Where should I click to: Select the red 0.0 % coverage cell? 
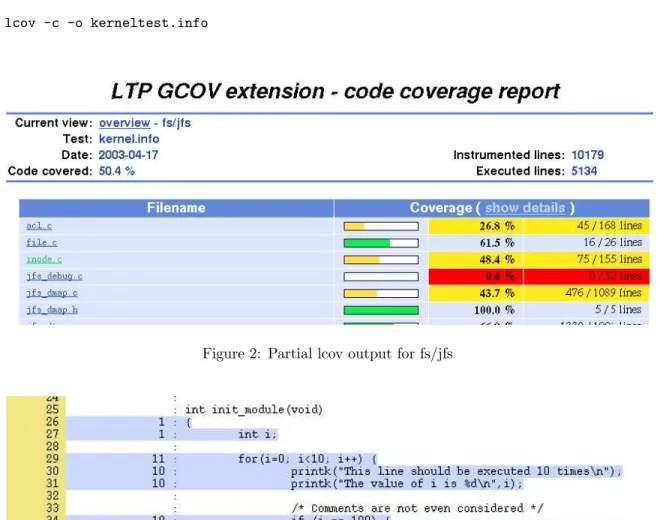pyautogui.click(x=476, y=277)
